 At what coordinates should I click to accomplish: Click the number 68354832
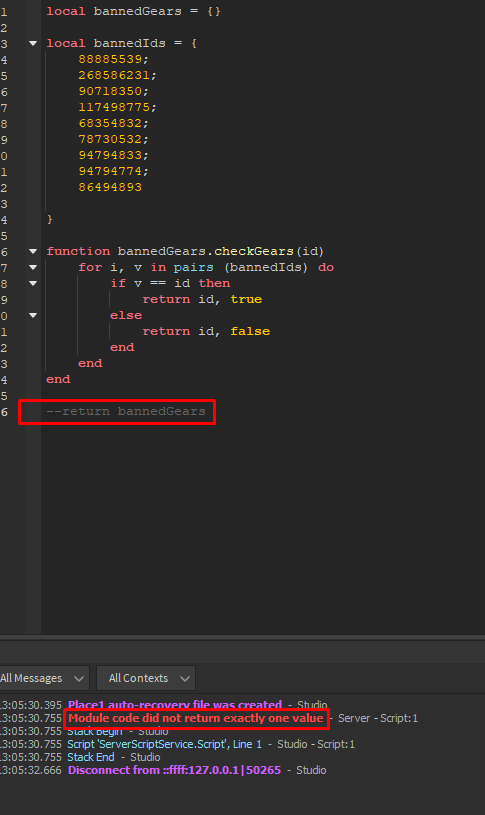(x=110, y=124)
